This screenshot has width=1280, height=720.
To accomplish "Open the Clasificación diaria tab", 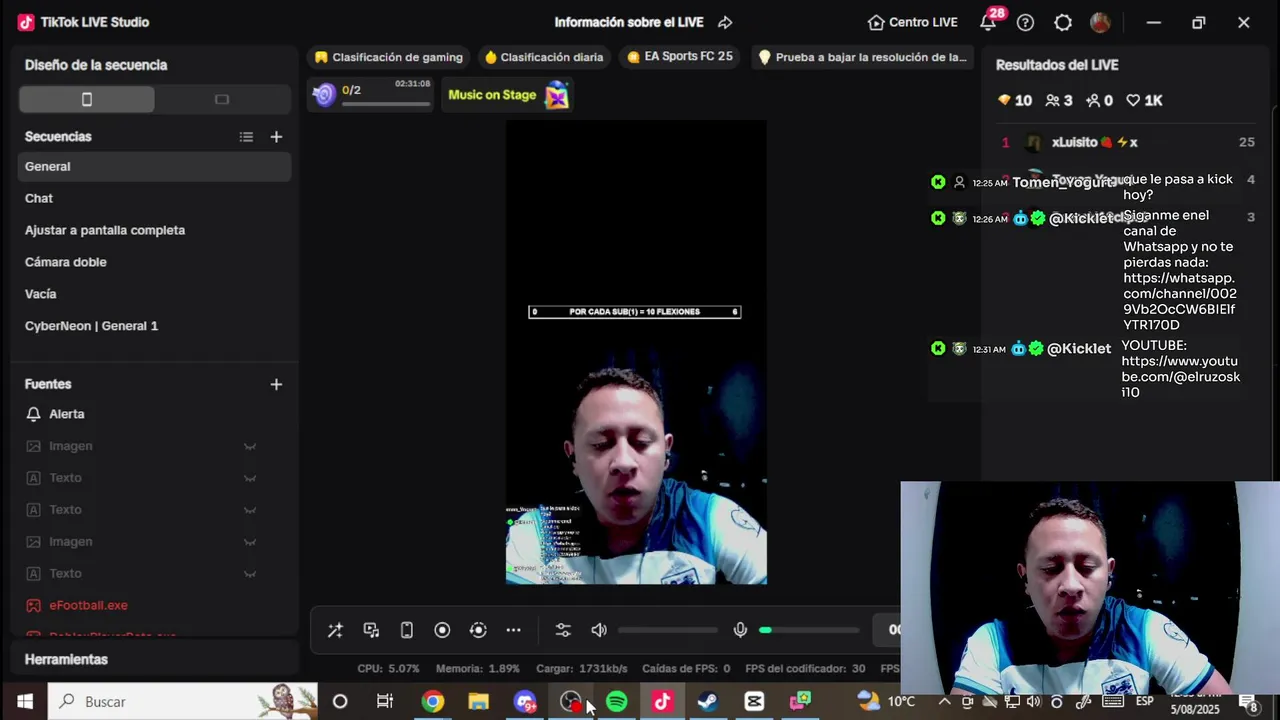I will click(544, 57).
